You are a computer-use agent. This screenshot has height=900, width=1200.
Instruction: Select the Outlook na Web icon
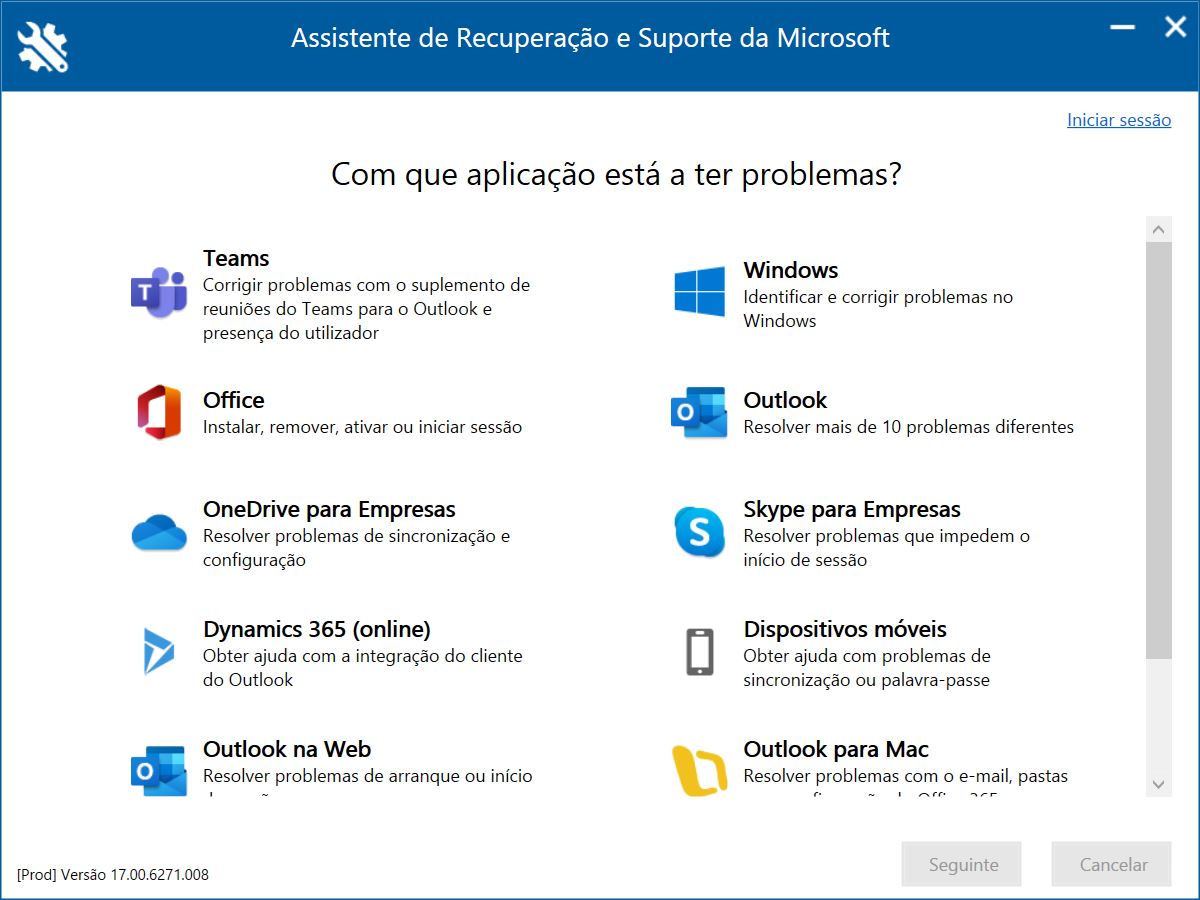click(x=159, y=770)
